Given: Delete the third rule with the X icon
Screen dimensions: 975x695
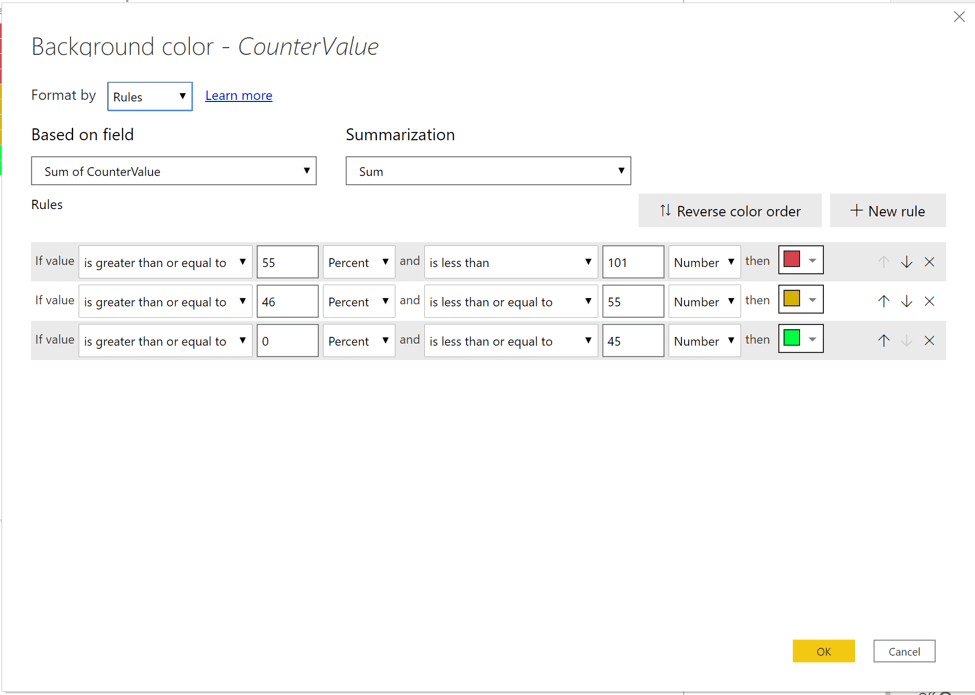Looking at the screenshot, I should 929,340.
